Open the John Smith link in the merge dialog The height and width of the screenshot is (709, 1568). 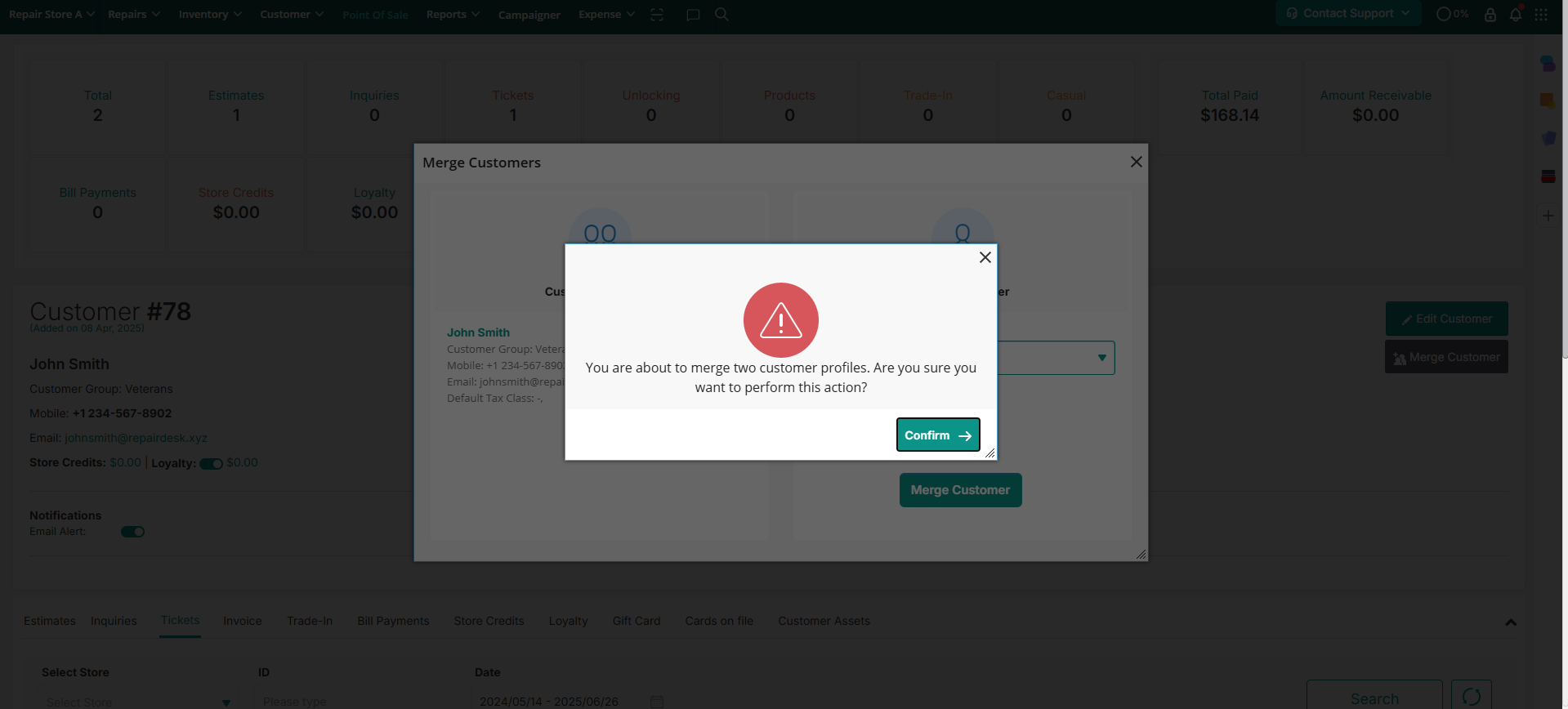click(478, 332)
